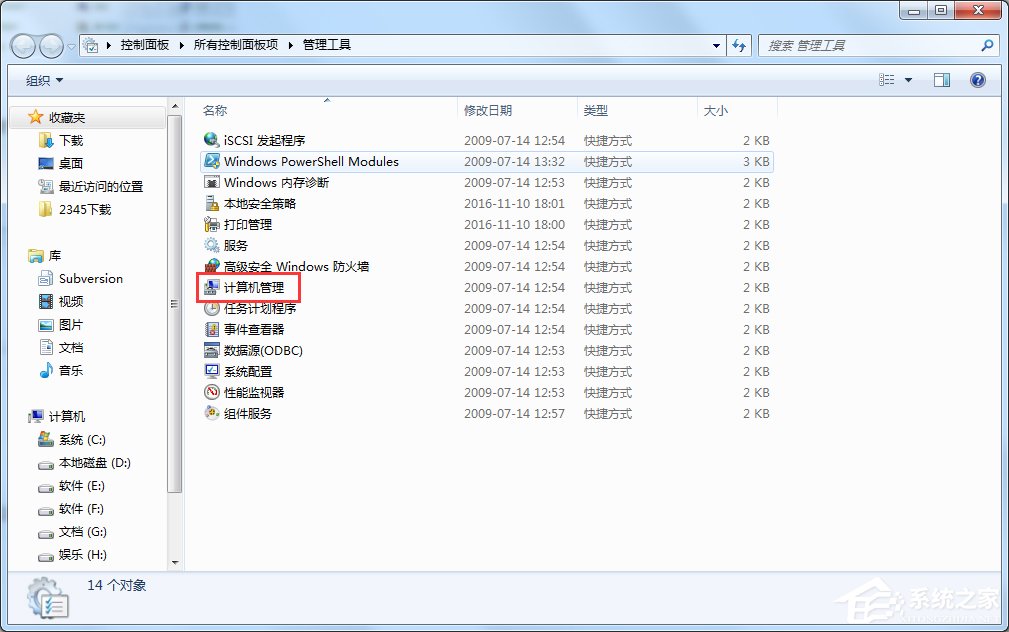Click the blue Help question mark icon
The height and width of the screenshot is (632, 1009).
[x=977, y=80]
